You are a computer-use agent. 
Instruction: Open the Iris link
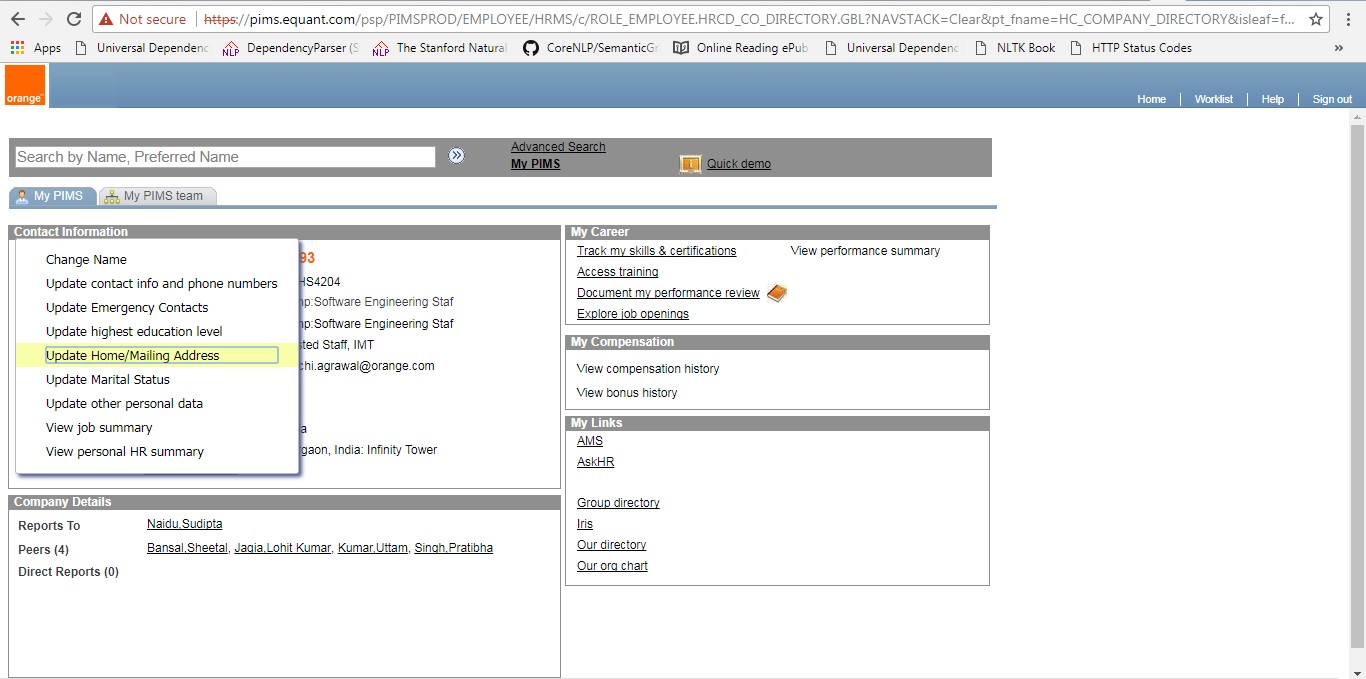[585, 524]
